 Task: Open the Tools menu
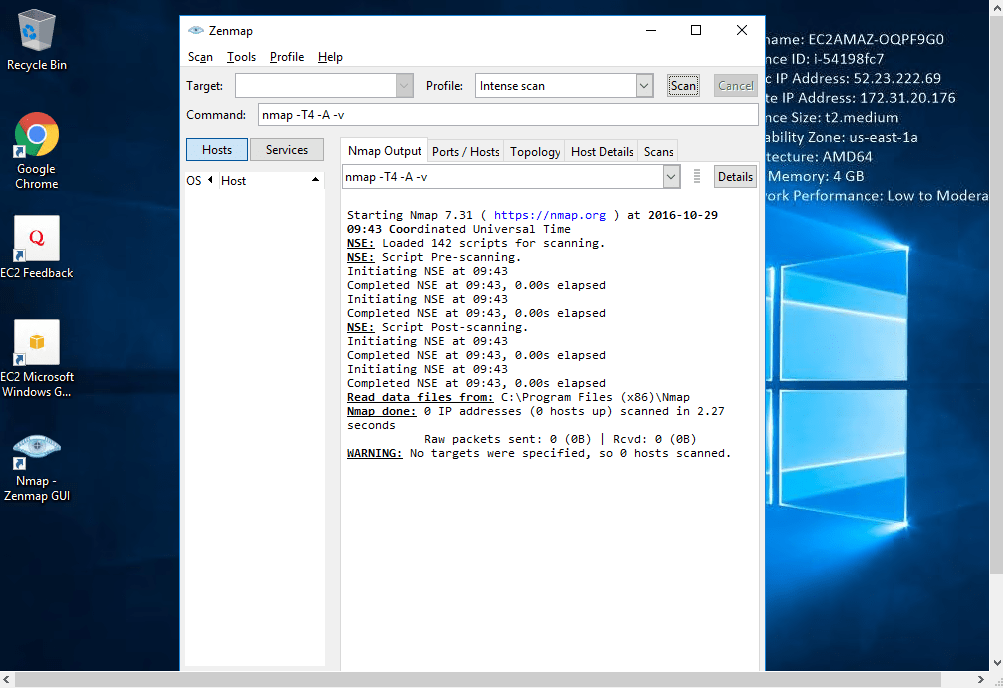241,57
